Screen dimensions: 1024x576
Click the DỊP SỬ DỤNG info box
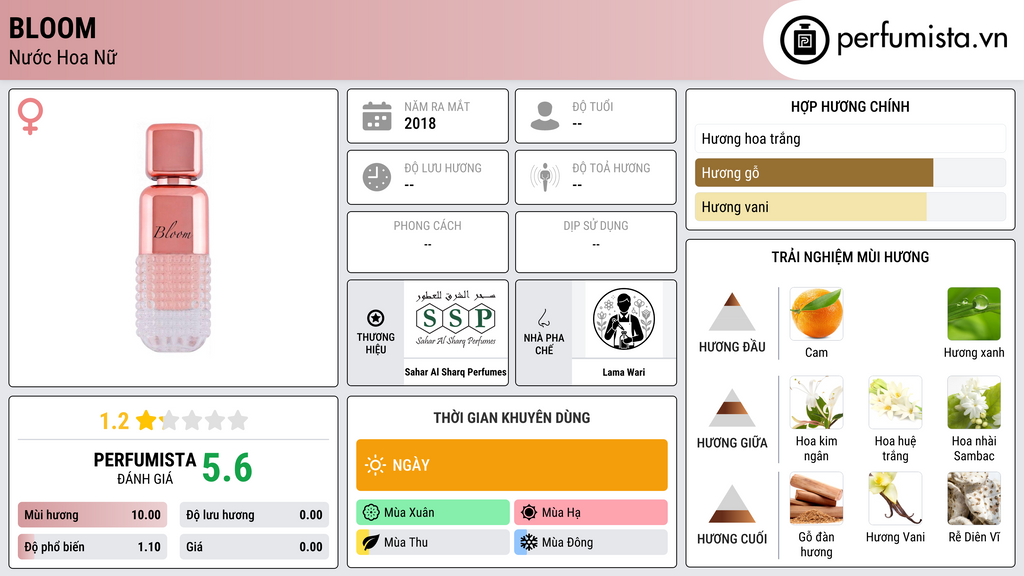point(596,242)
